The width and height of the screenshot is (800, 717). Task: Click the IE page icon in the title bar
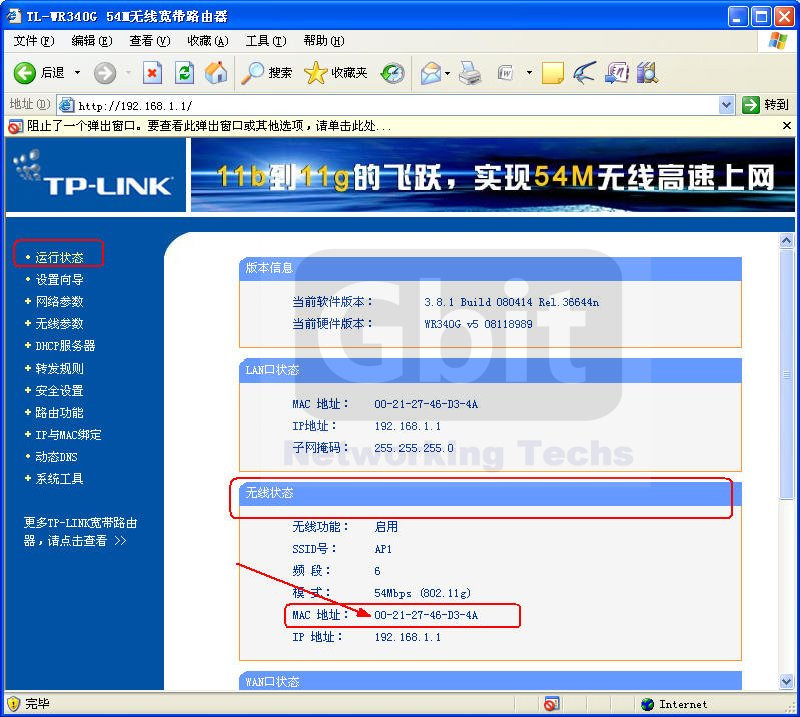click(x=14, y=16)
